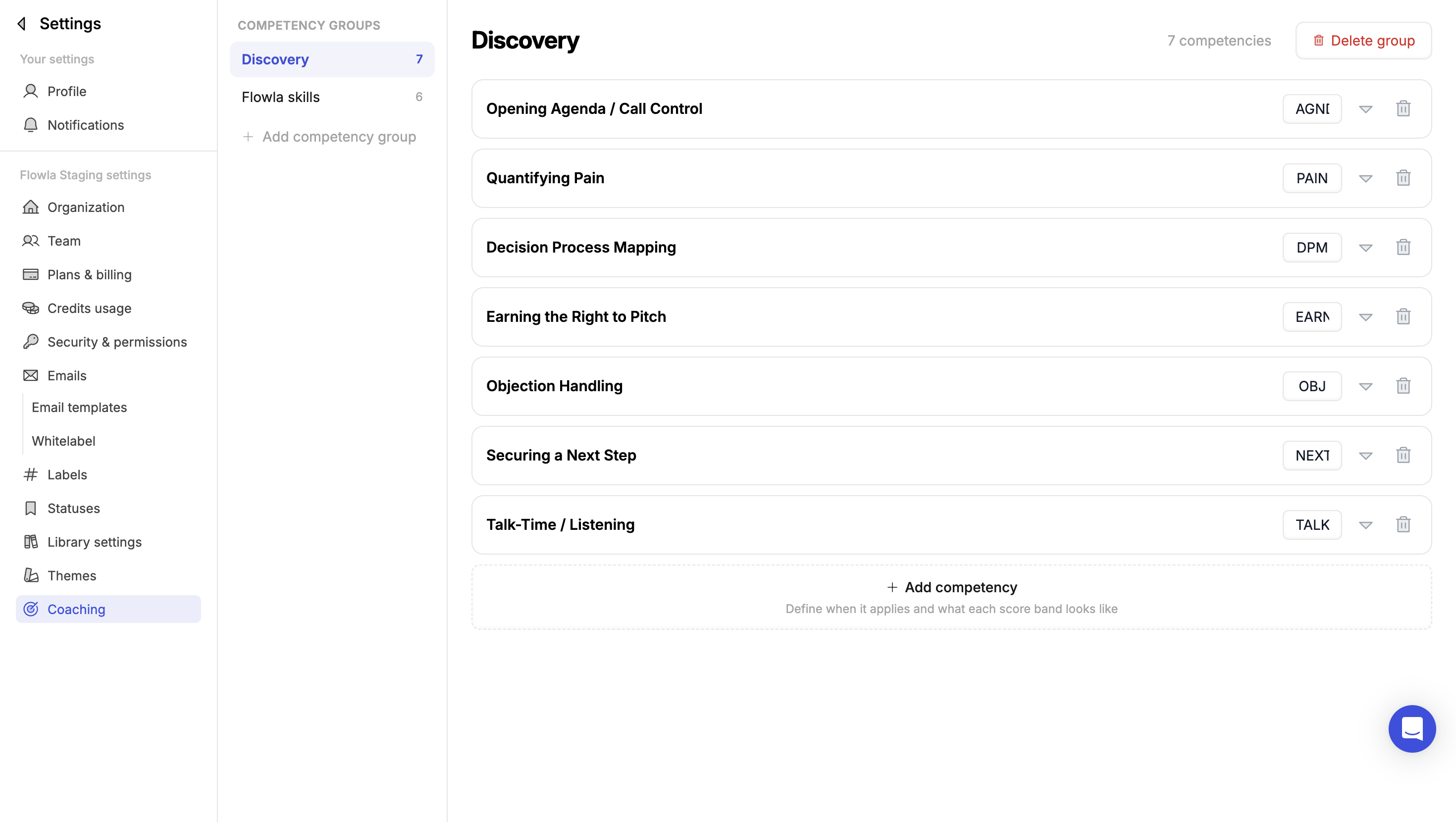Open Profile settings
Viewport: 1456px width, 822px height.
pyautogui.click(x=108, y=92)
